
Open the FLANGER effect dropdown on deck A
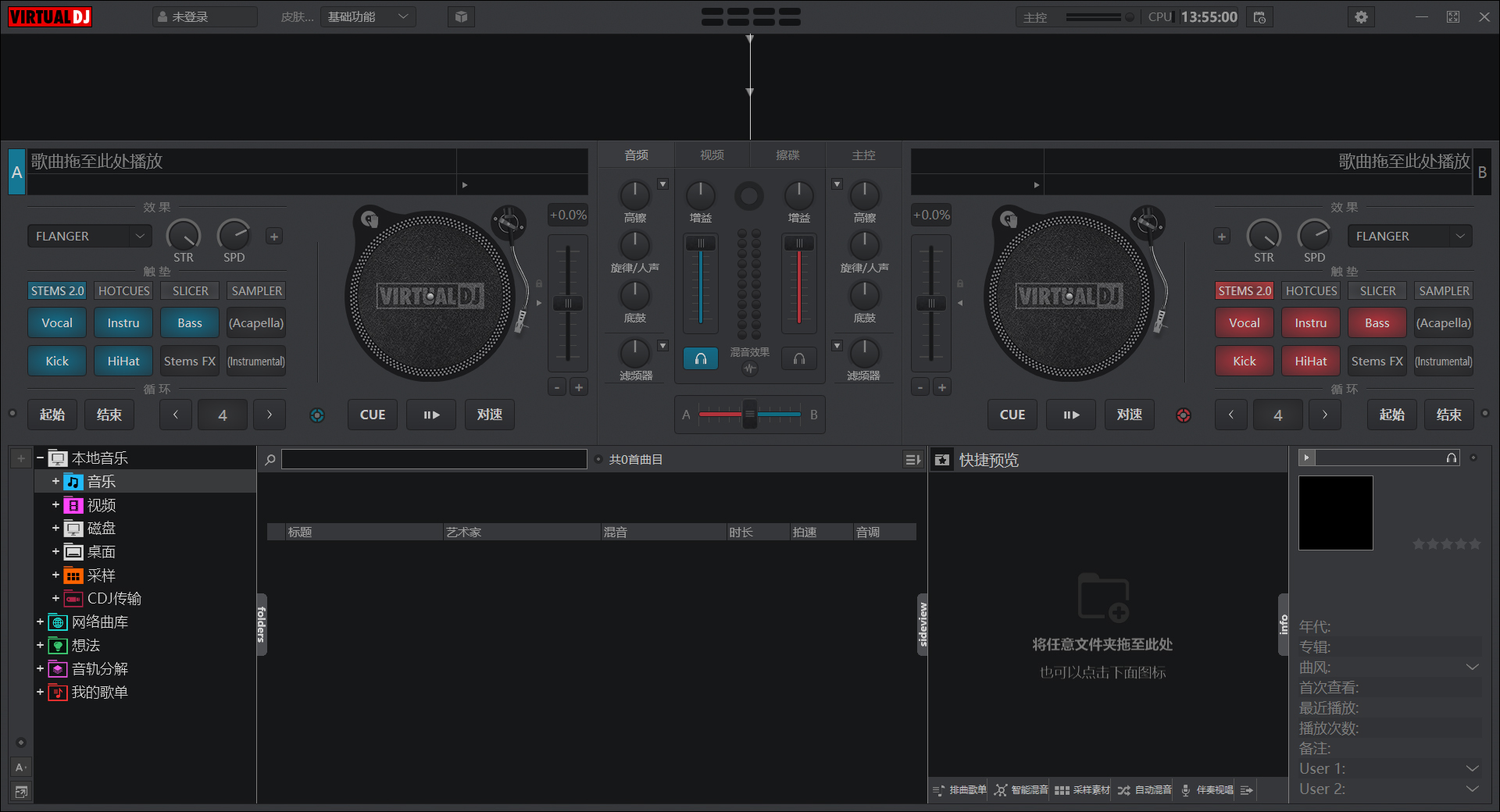(x=89, y=236)
